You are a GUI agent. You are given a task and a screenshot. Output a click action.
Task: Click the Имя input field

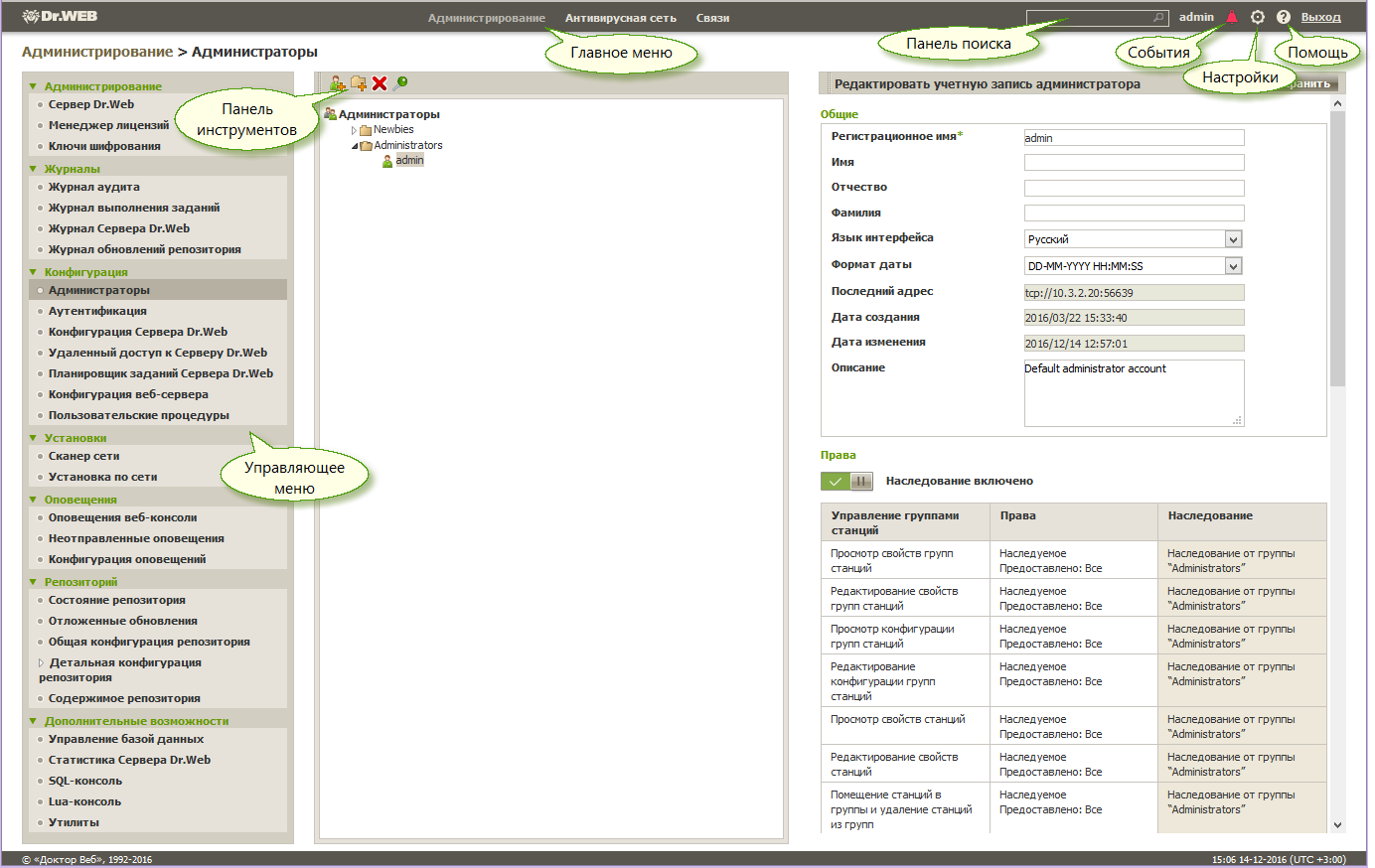click(x=1134, y=163)
